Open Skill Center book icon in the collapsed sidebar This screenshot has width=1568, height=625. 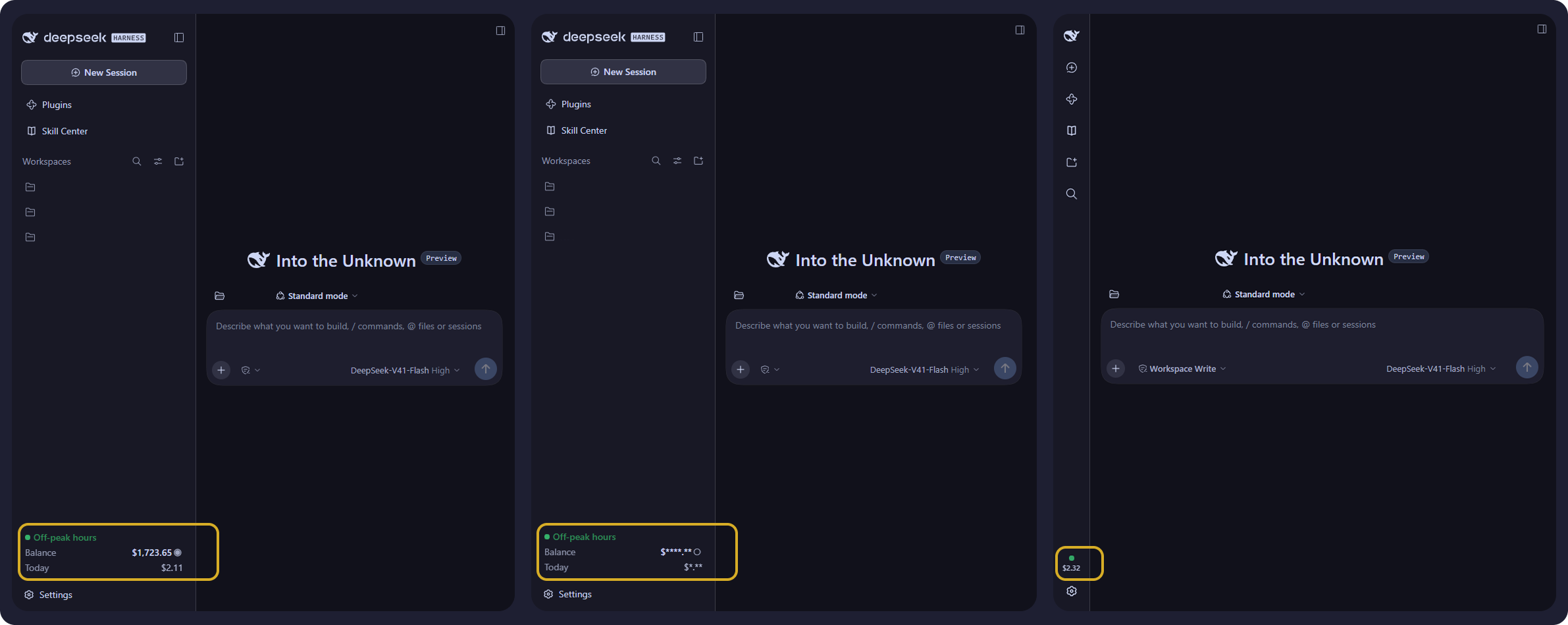[x=1072, y=130]
